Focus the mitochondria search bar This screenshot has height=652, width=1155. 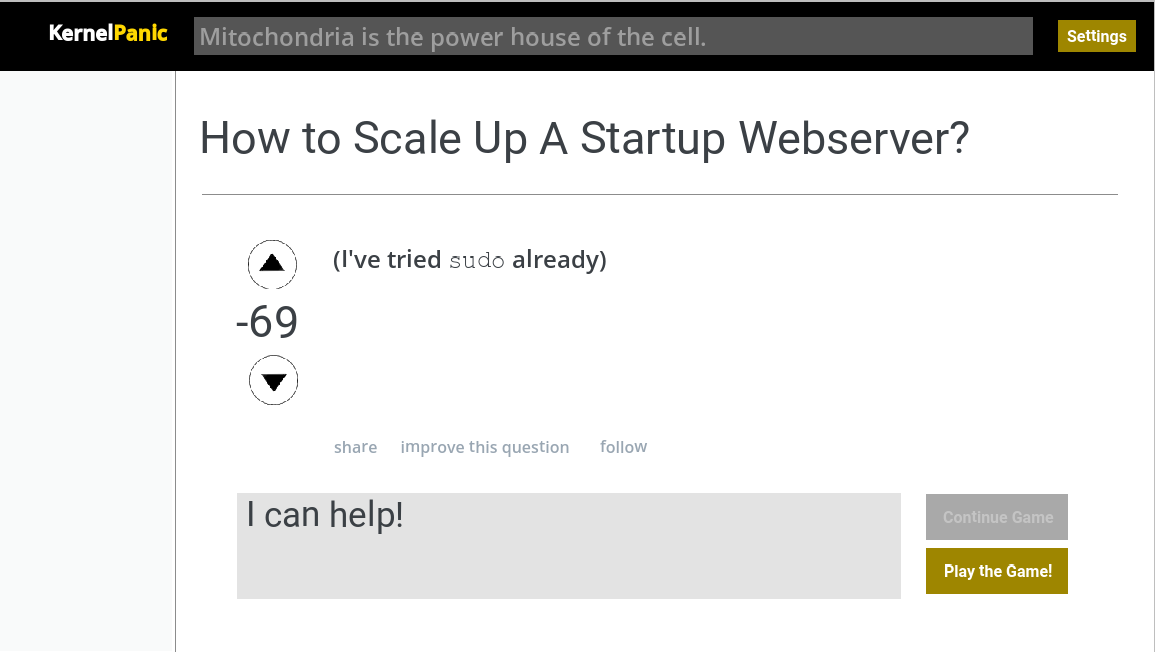click(614, 36)
